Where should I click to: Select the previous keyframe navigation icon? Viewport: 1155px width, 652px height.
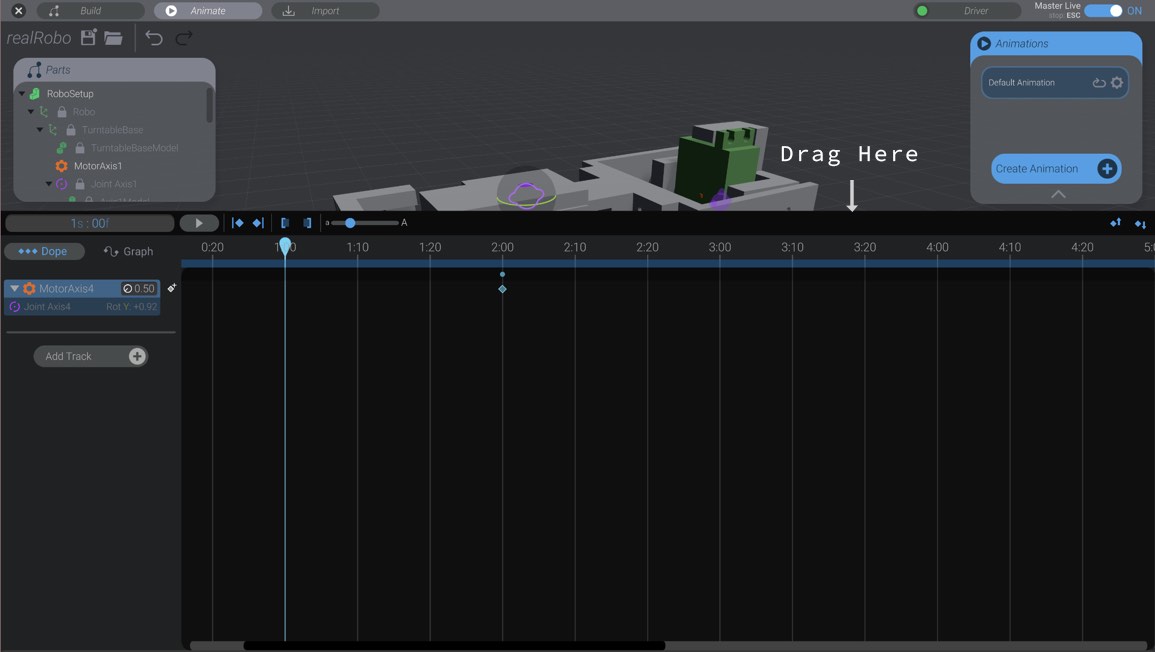point(239,223)
